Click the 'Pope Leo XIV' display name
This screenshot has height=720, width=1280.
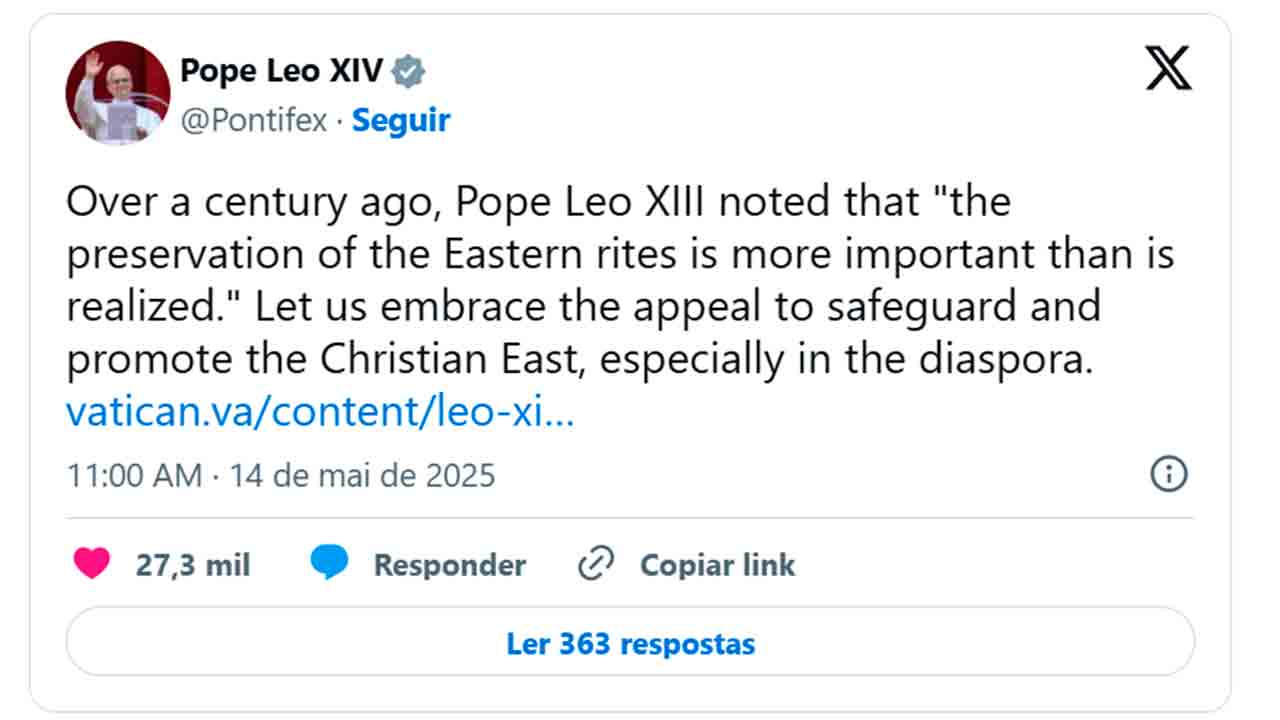coord(283,70)
